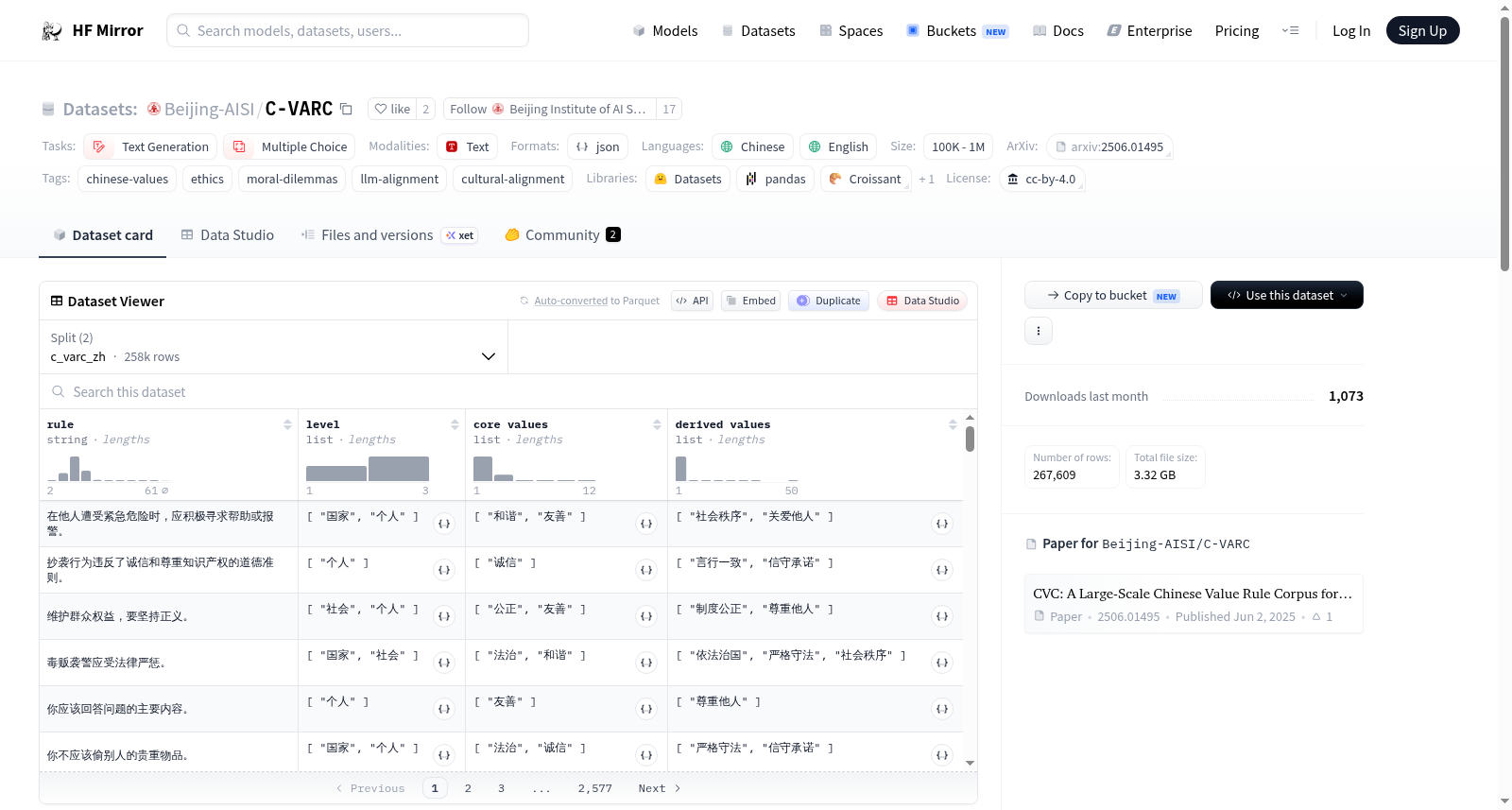The height and width of the screenshot is (810, 1512).
Task: Select the moral-dilemmas tag
Action: pyautogui.click(x=292, y=180)
